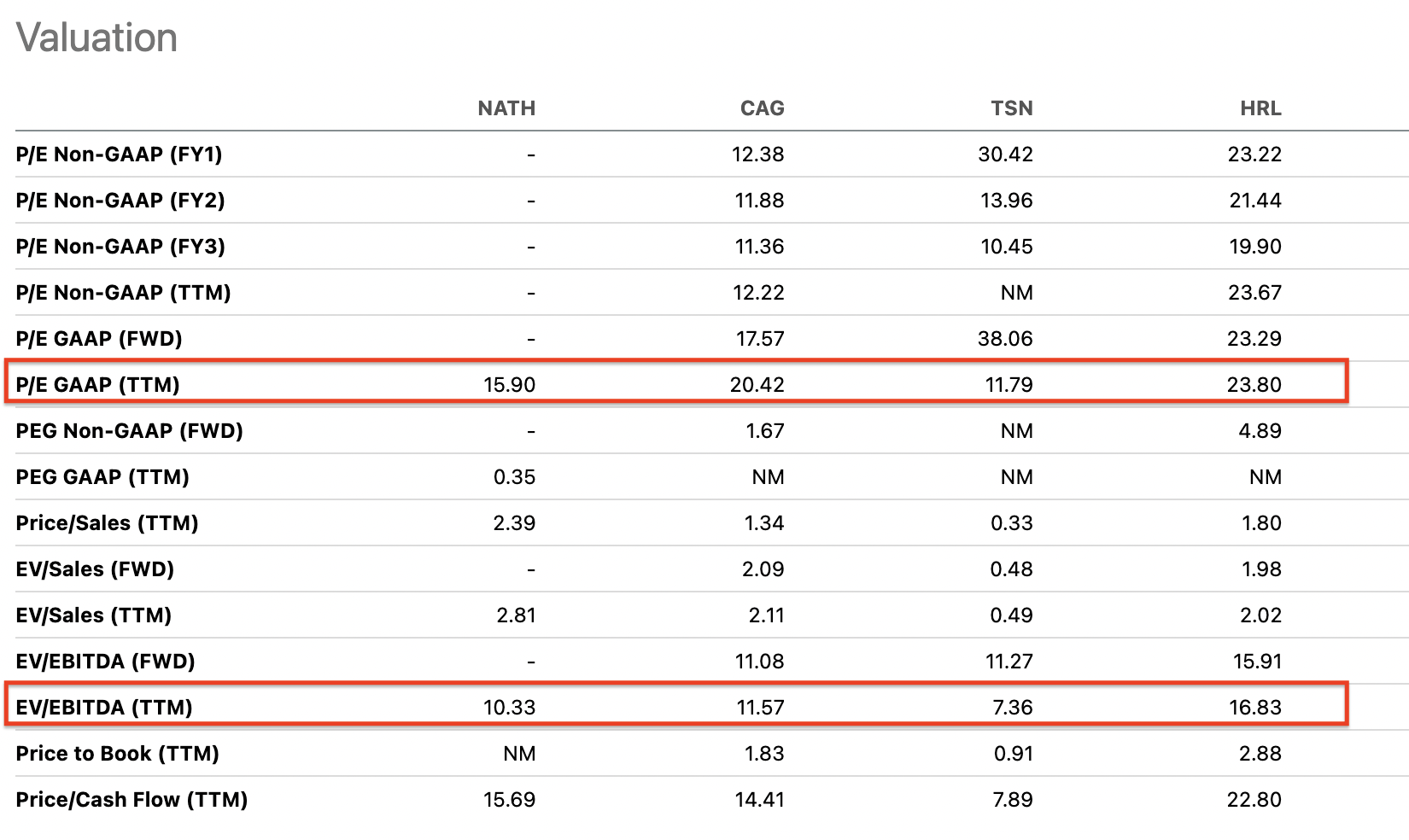Viewport: 1409px width, 840px height.
Task: Open the TSN ticker column header
Action: pyautogui.click(x=1011, y=108)
